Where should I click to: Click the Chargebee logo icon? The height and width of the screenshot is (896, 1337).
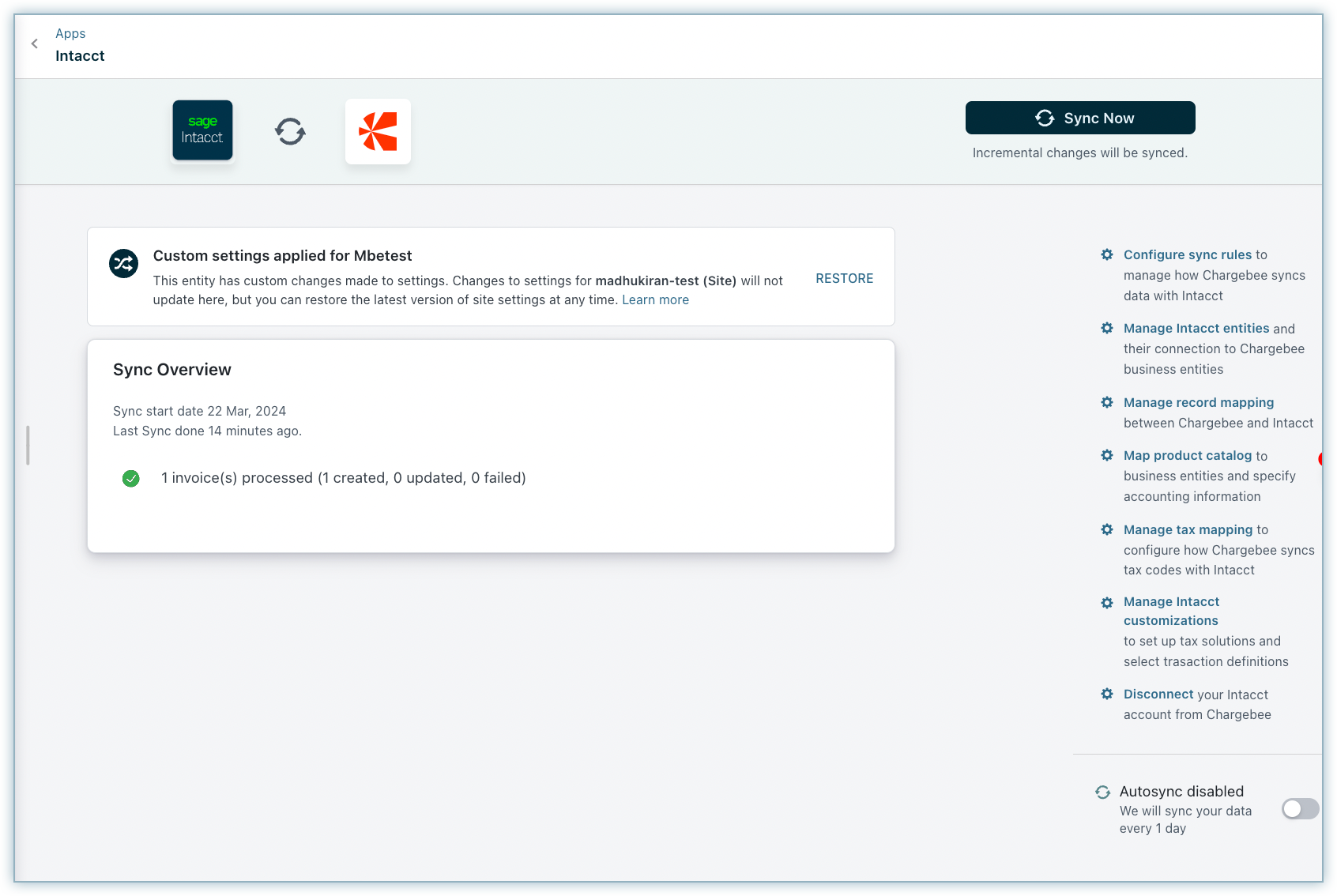pyautogui.click(x=378, y=131)
